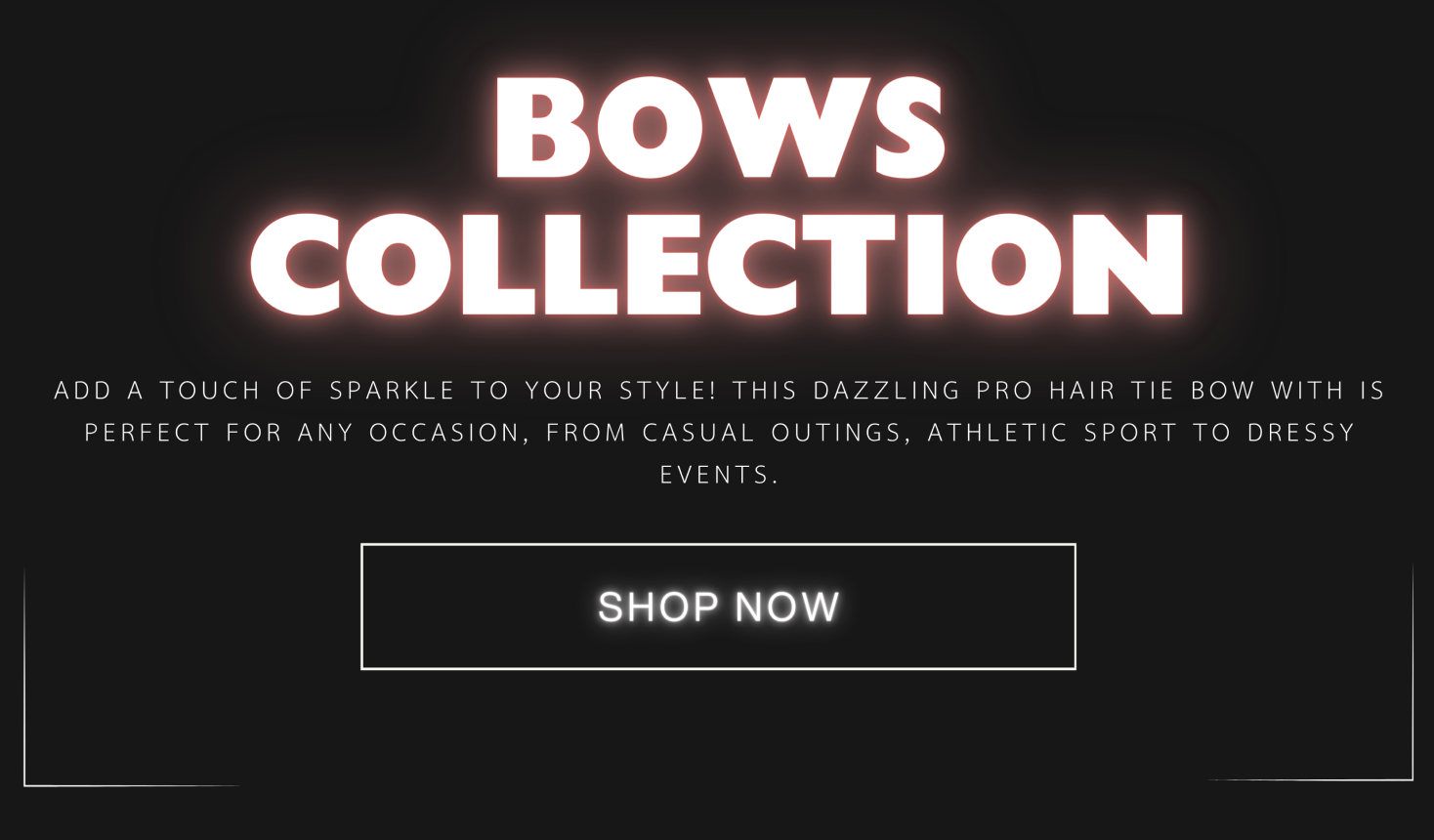Click the STYLE! word in the description
Screen dimensions: 1434x840
coord(668,391)
